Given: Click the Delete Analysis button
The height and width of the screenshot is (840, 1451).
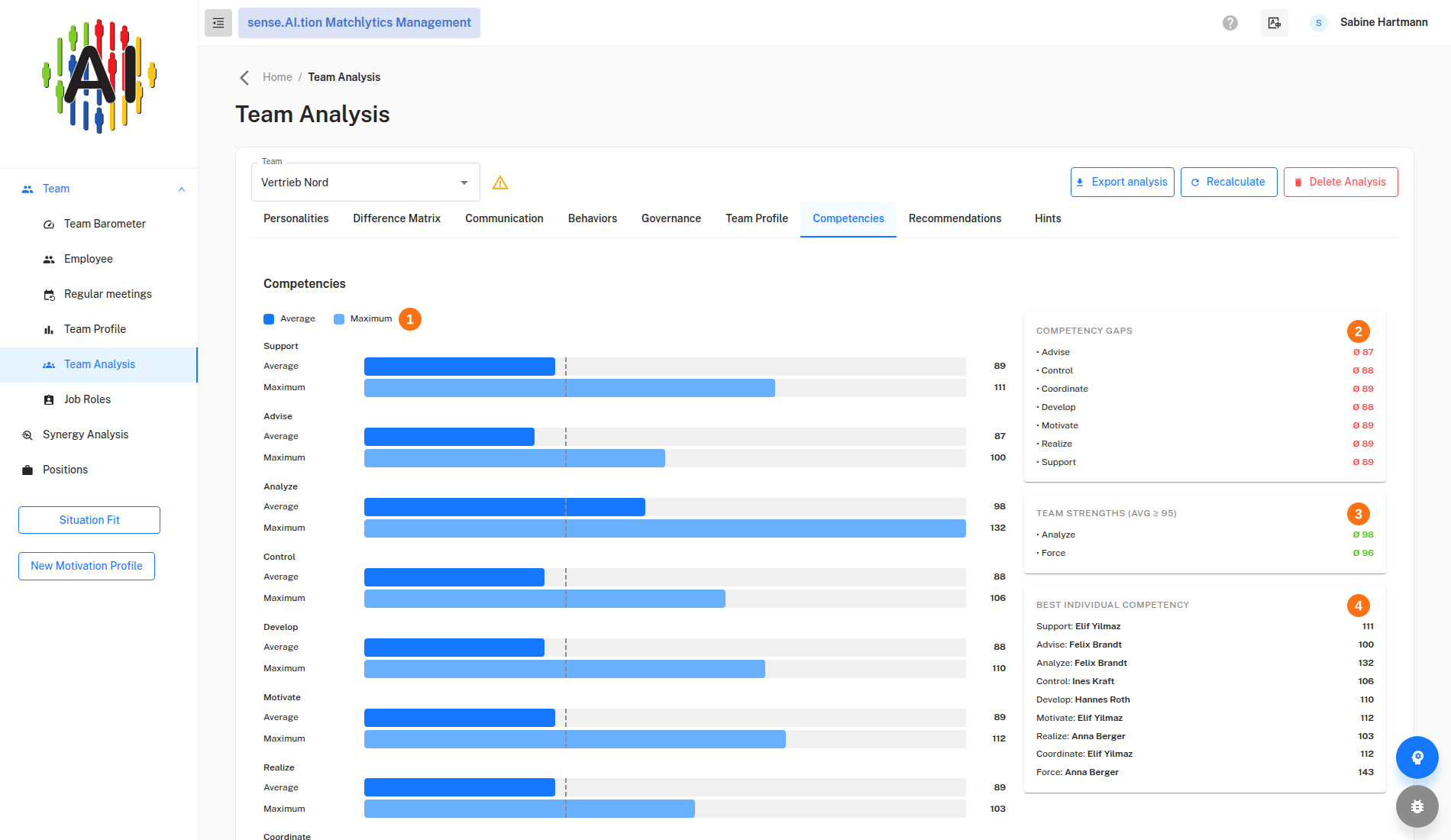Looking at the screenshot, I should pos(1341,183).
